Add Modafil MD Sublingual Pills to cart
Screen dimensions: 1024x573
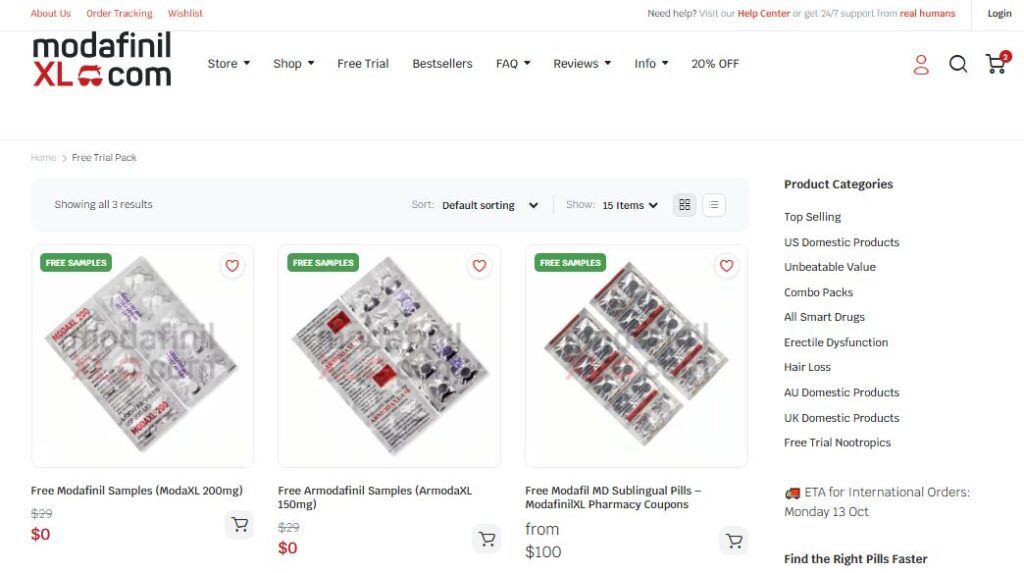click(733, 541)
